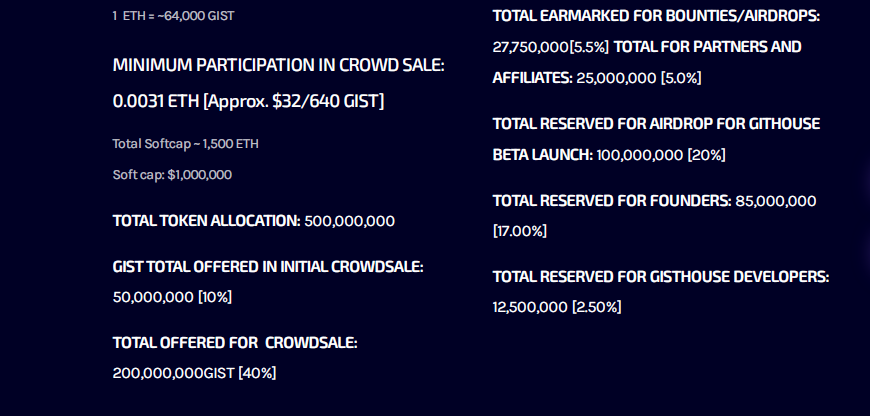Select the Soft cap $1,000,000 line

coord(172,175)
